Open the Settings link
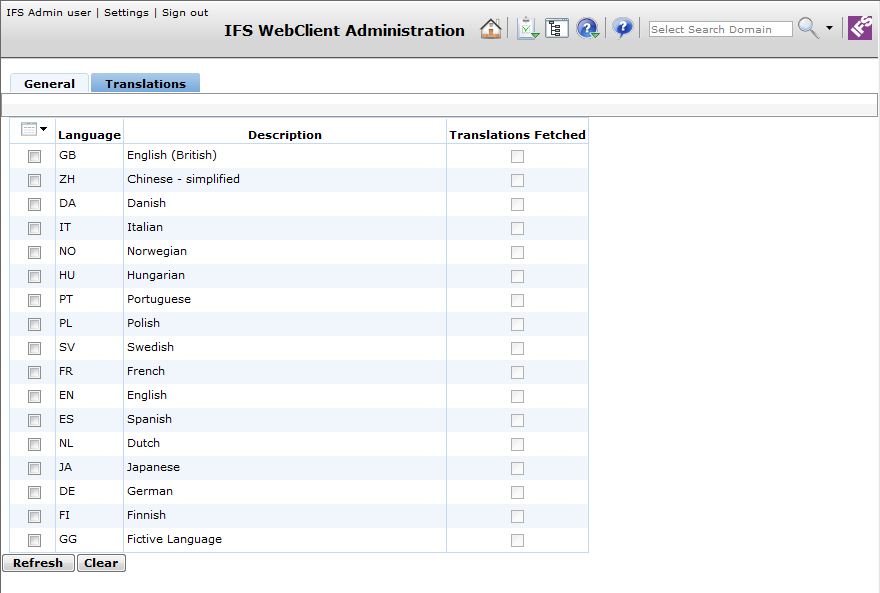 [x=126, y=12]
